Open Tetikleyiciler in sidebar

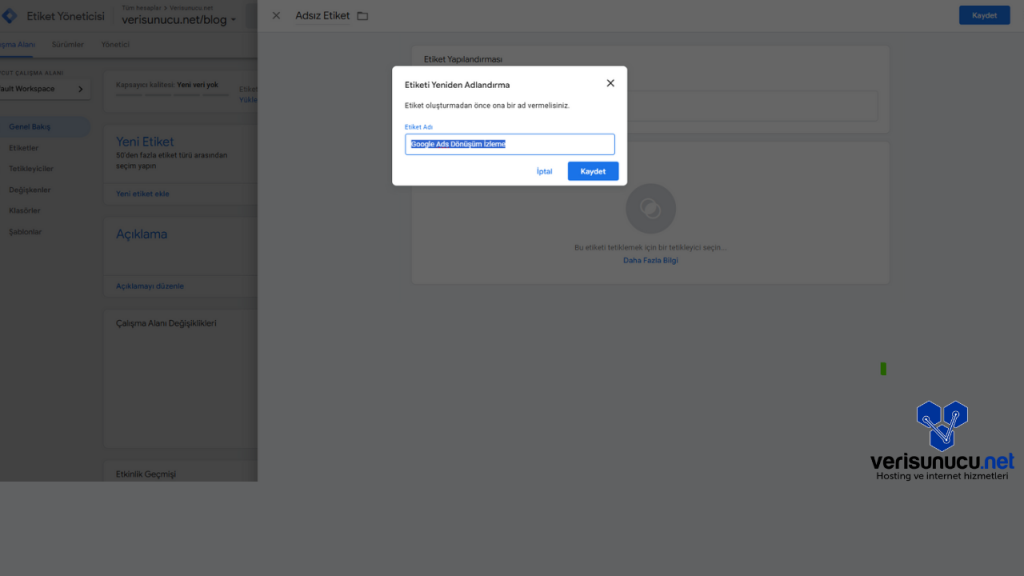pos(31,168)
